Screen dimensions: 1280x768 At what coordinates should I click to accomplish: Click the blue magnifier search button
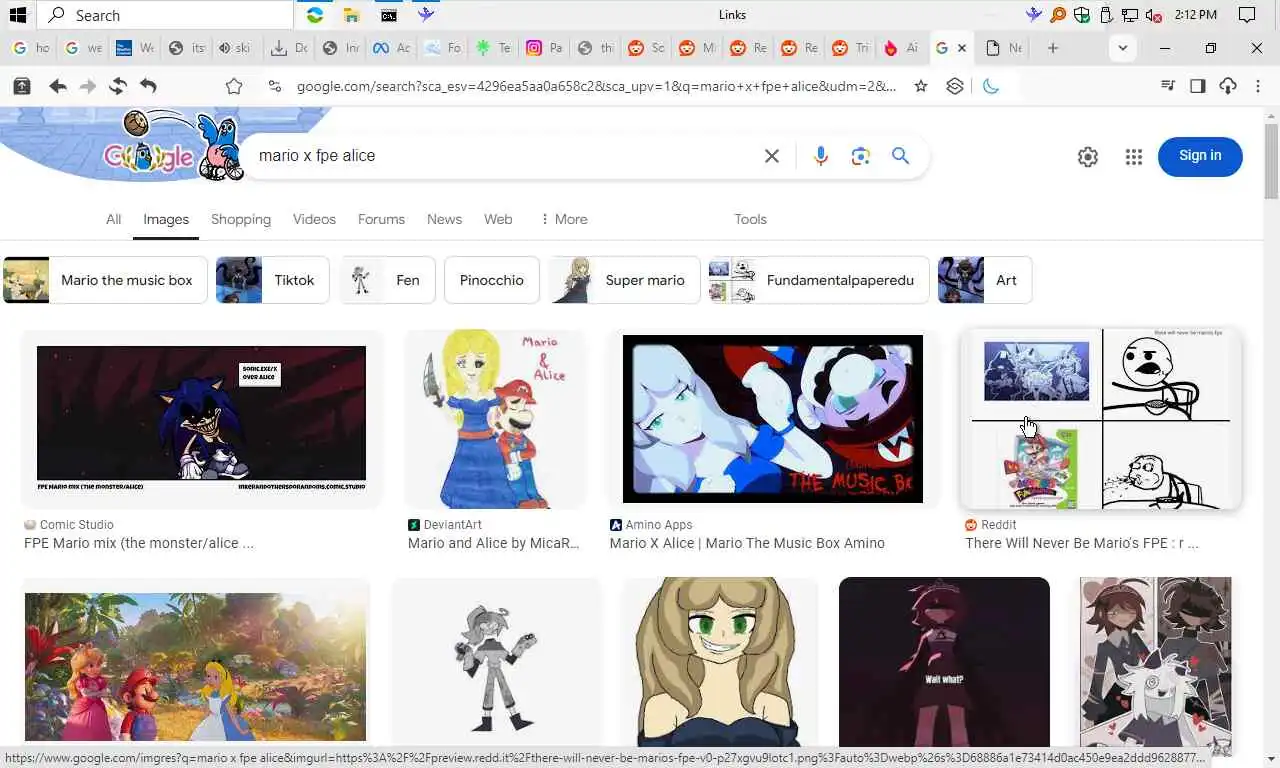coord(901,156)
